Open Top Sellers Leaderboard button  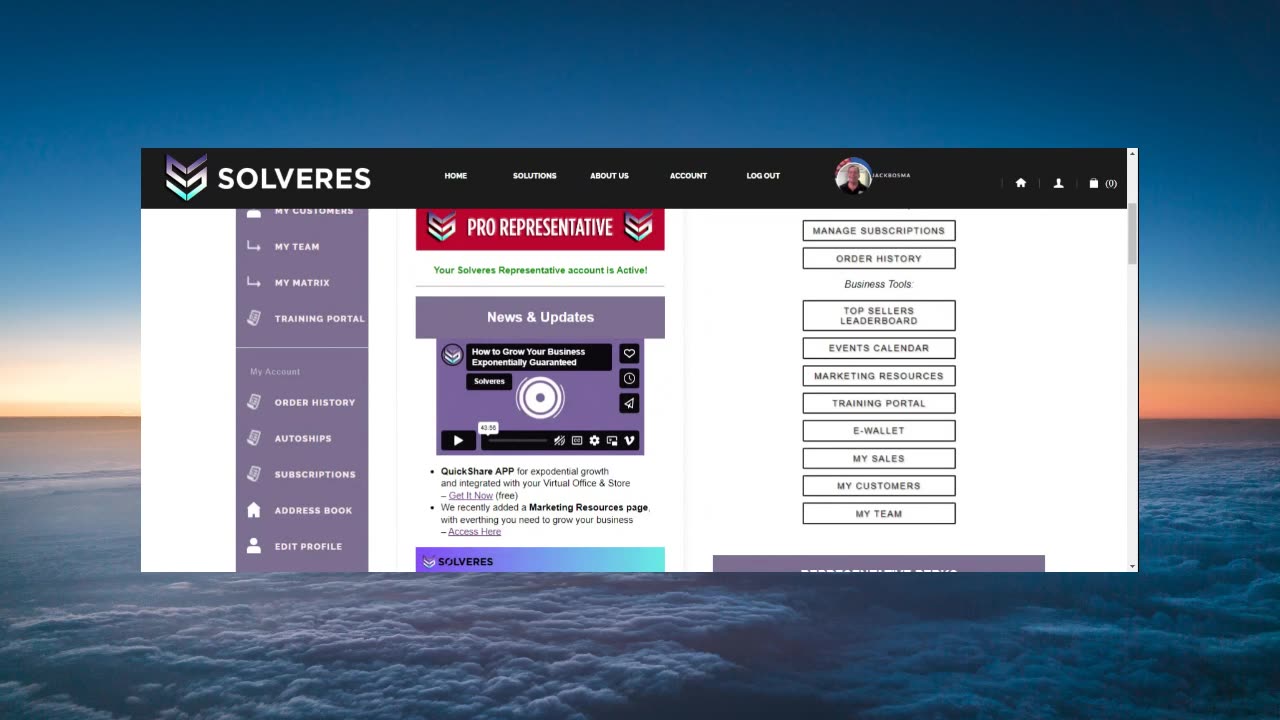pos(879,316)
